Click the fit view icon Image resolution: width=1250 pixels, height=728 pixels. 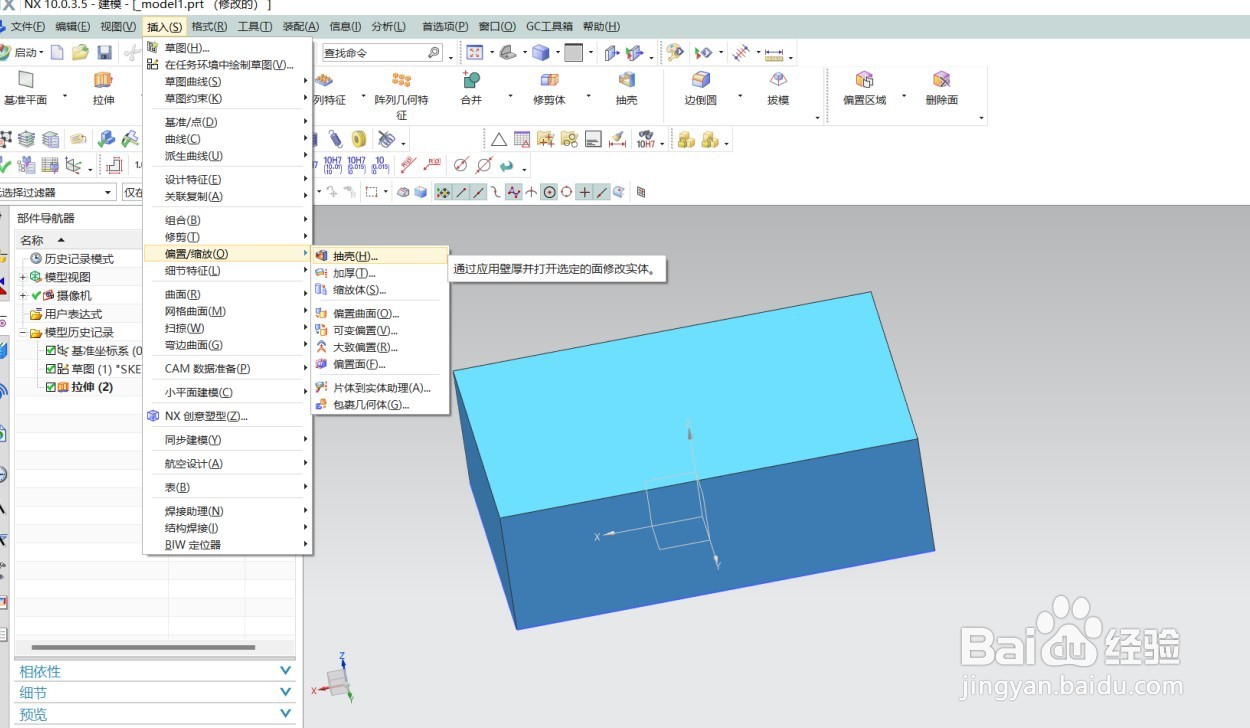pos(474,52)
